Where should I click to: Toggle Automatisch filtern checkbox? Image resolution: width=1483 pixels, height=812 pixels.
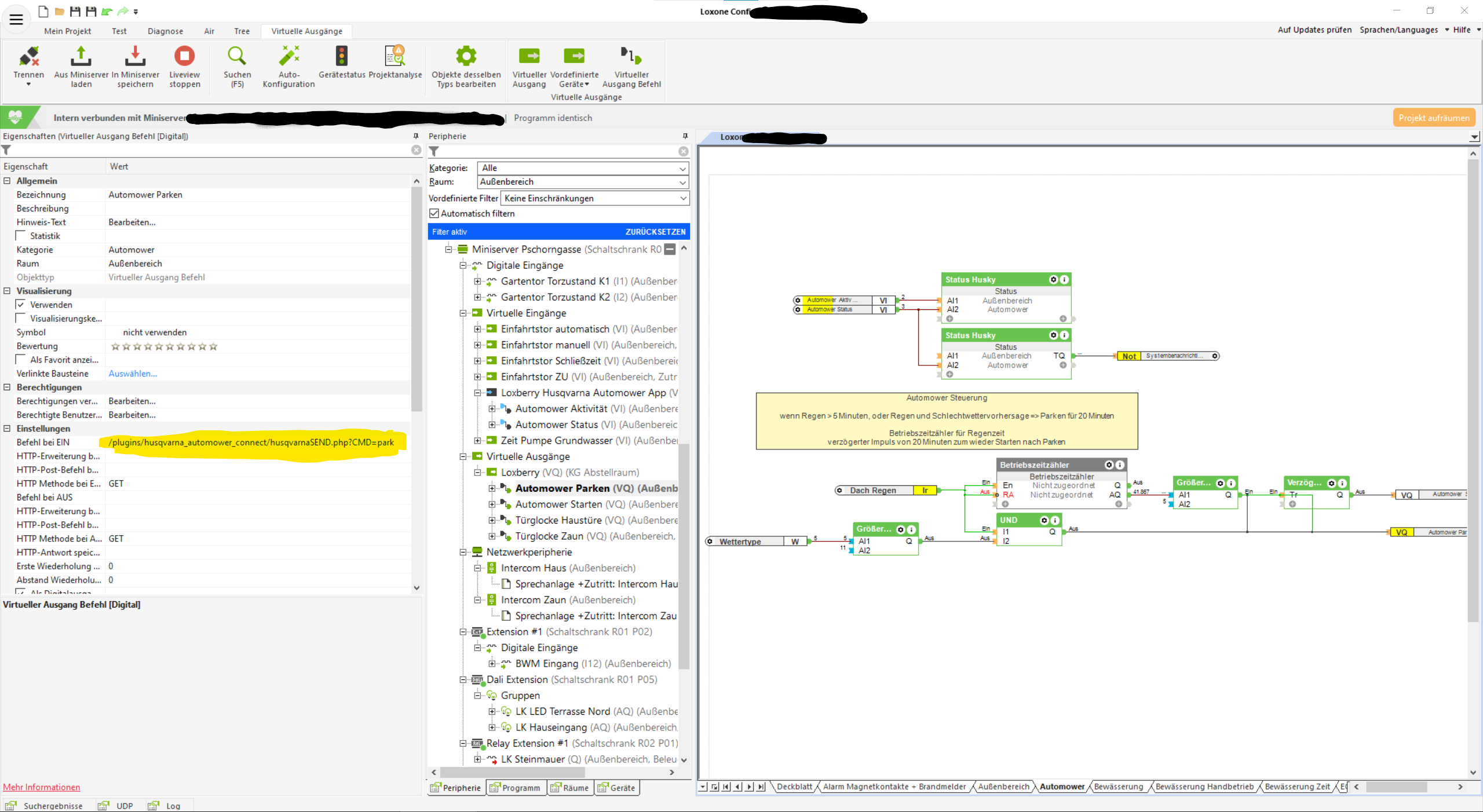pos(434,214)
